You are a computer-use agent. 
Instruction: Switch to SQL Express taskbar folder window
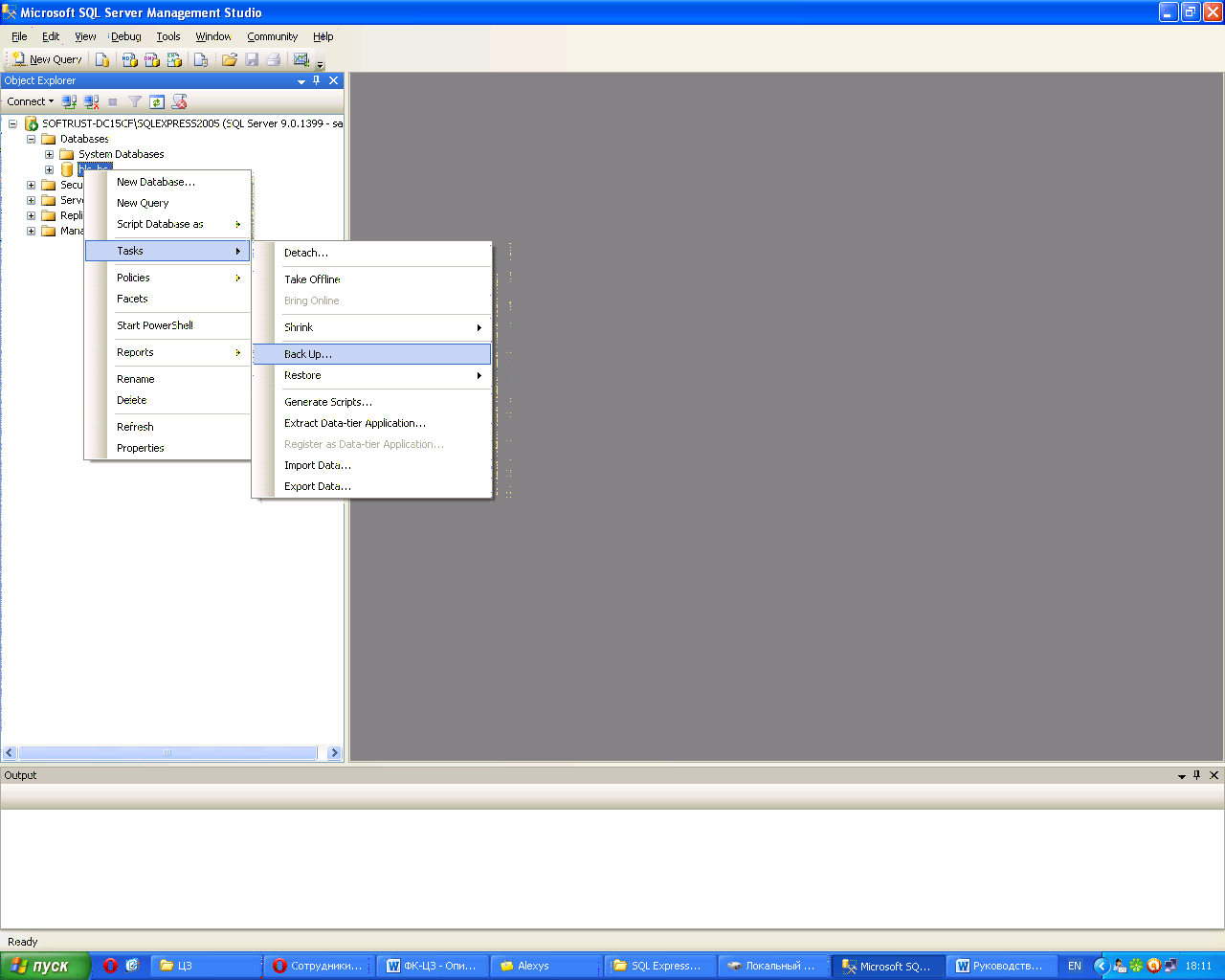(x=660, y=966)
